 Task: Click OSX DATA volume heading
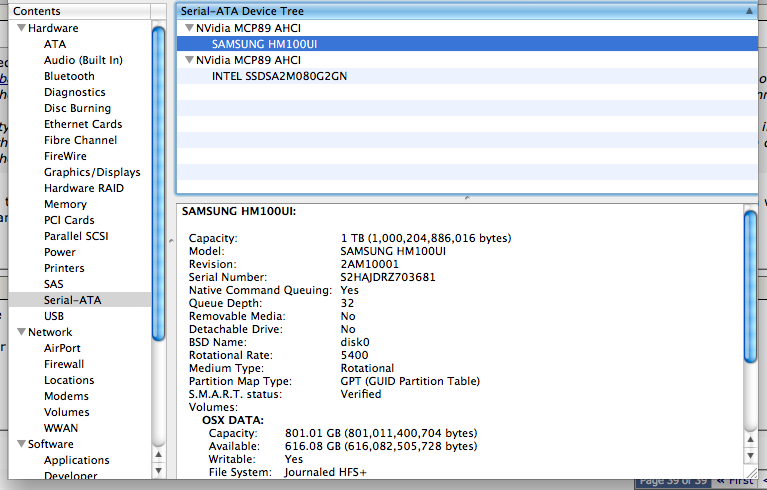(x=233, y=420)
